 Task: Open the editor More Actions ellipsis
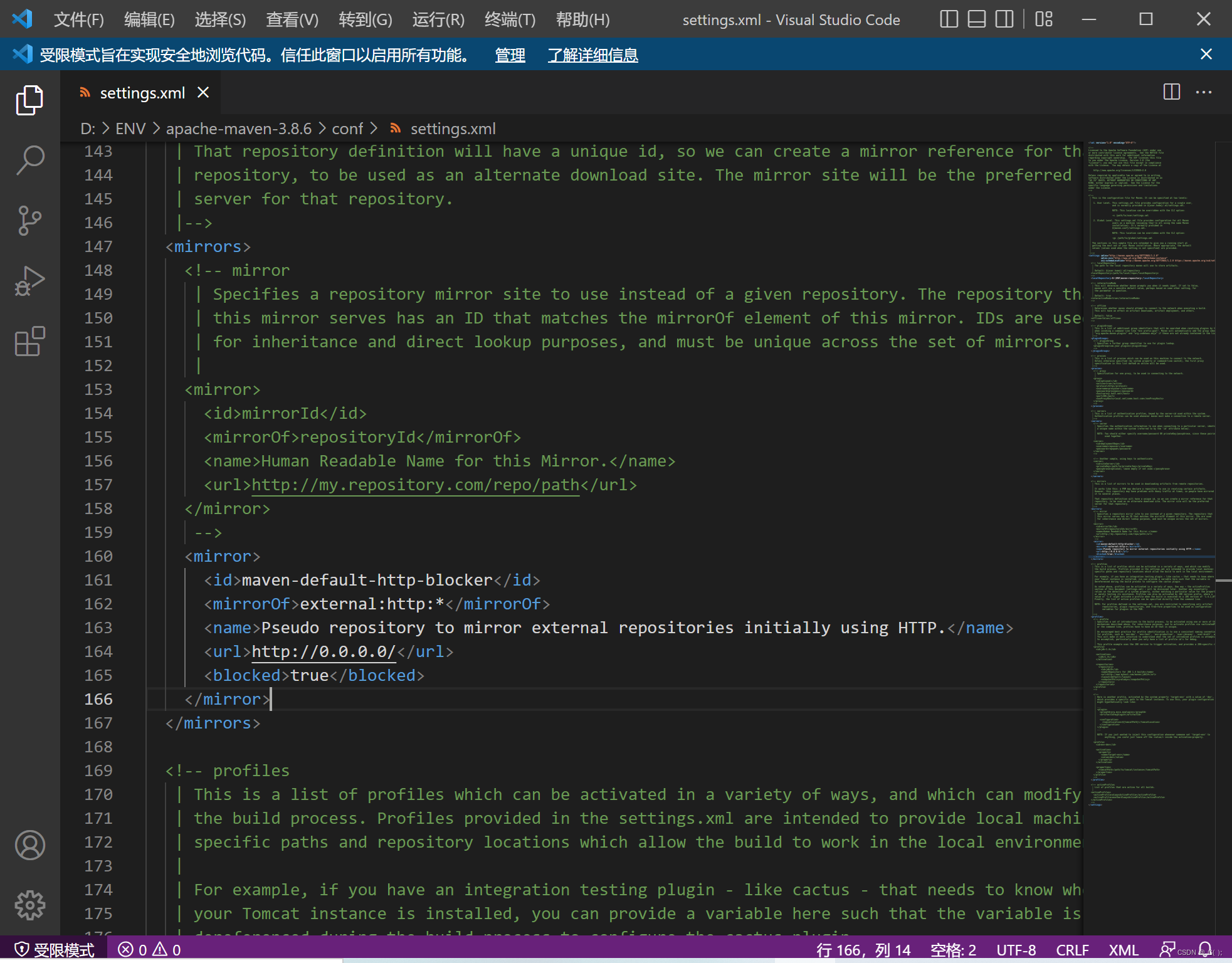(1204, 92)
